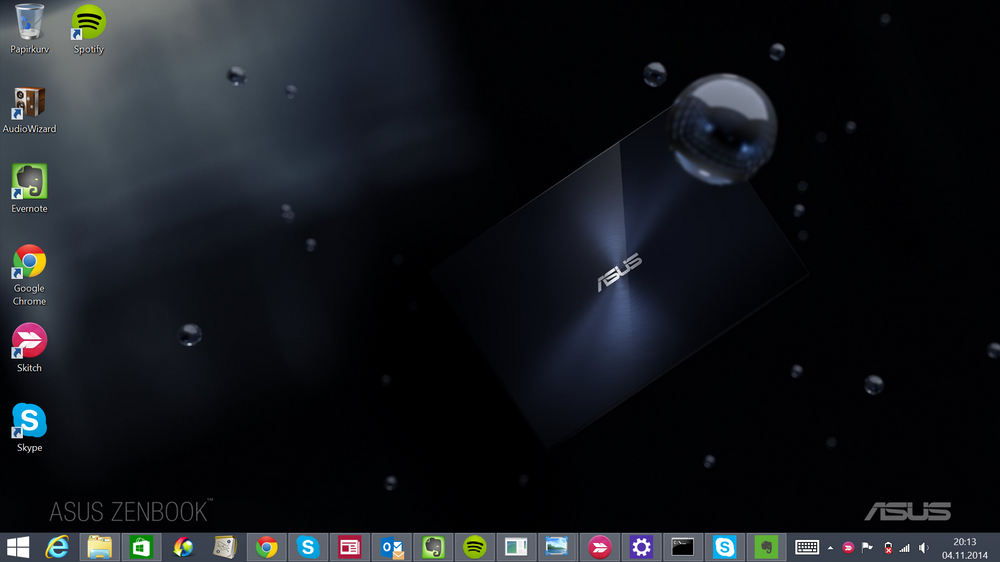Switch to Command Prompt in the taskbar

click(x=682, y=547)
